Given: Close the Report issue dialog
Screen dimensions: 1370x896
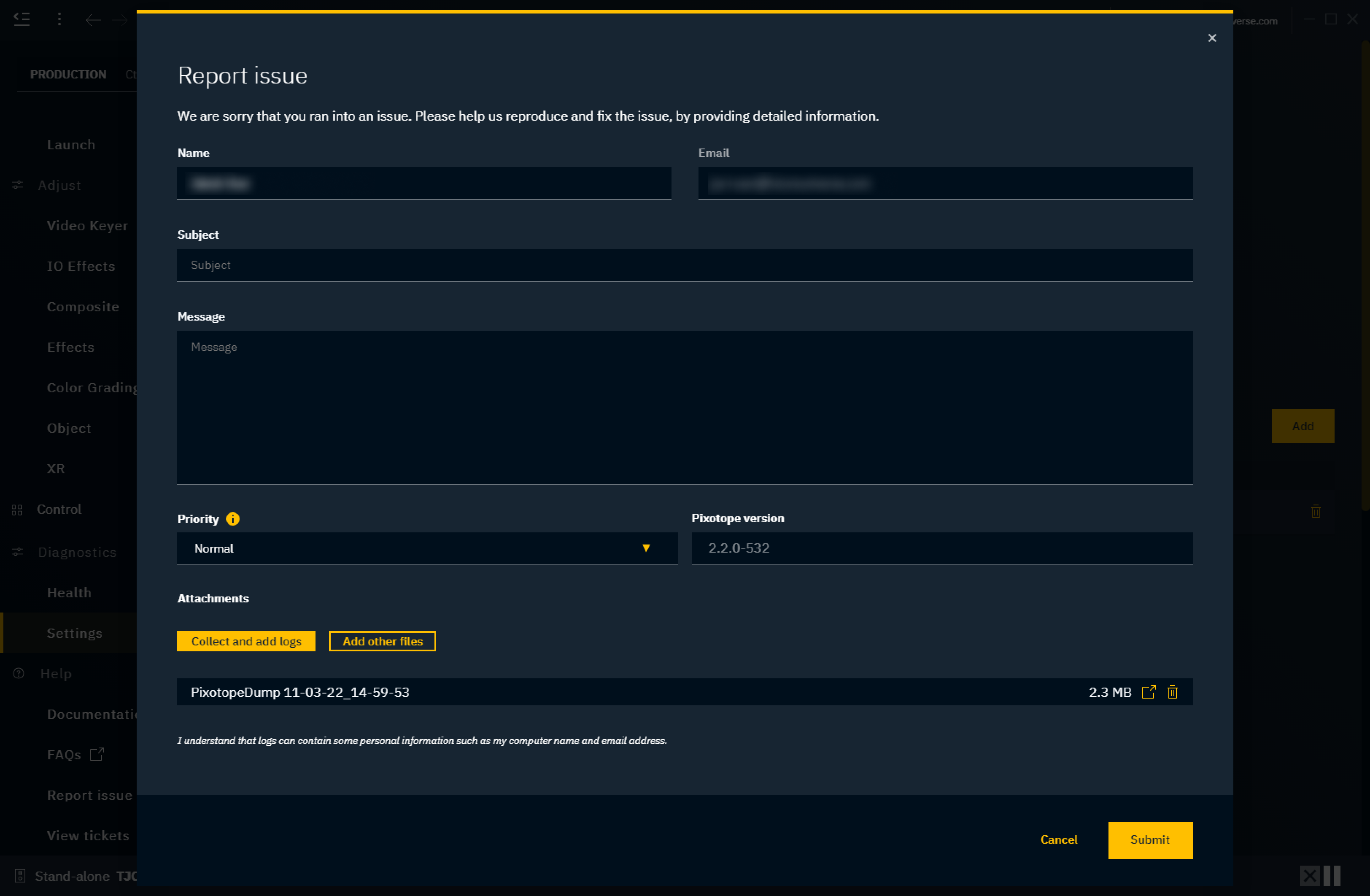Looking at the screenshot, I should (1212, 38).
